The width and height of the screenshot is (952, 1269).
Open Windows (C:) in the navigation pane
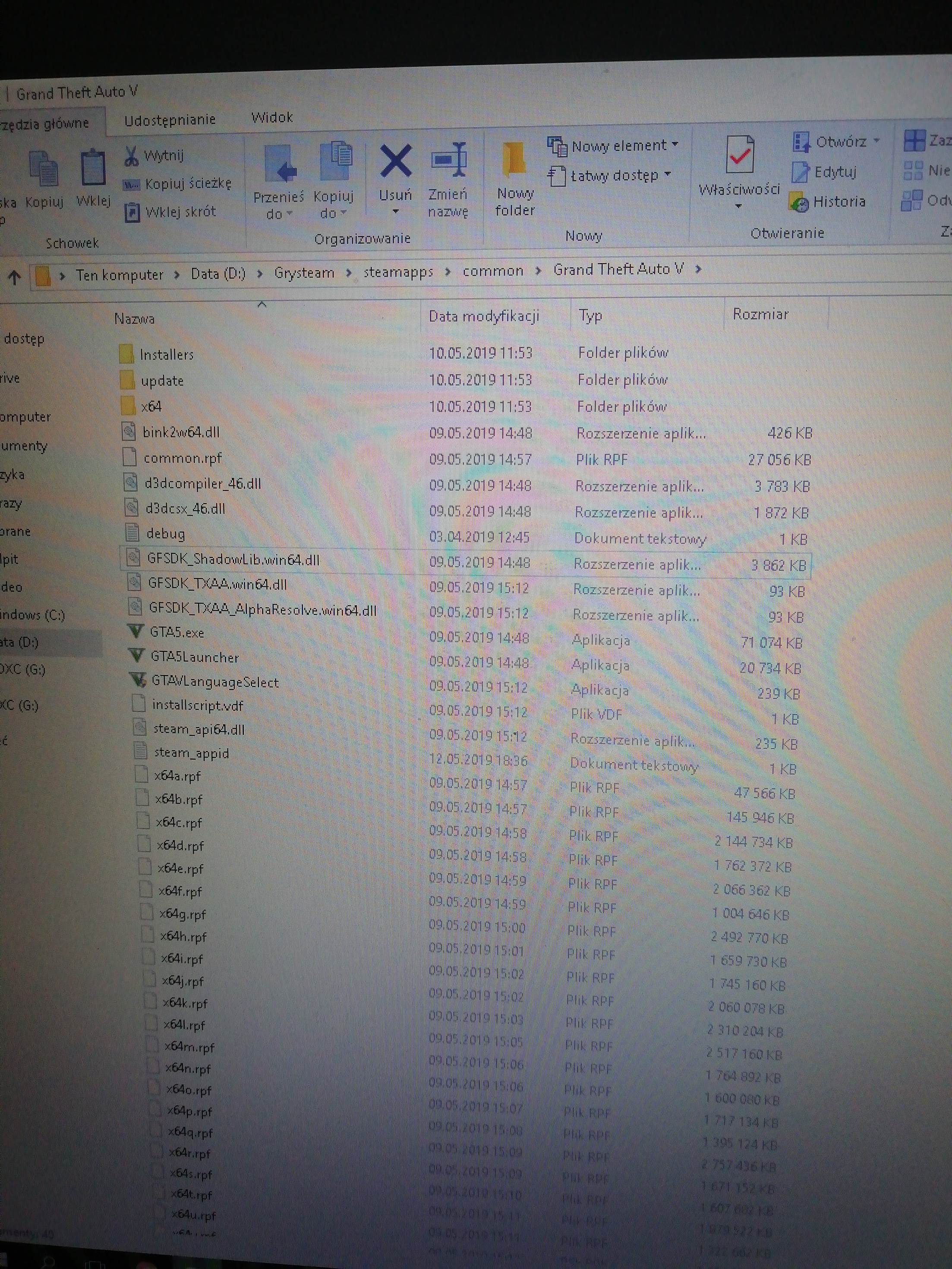tap(33, 615)
